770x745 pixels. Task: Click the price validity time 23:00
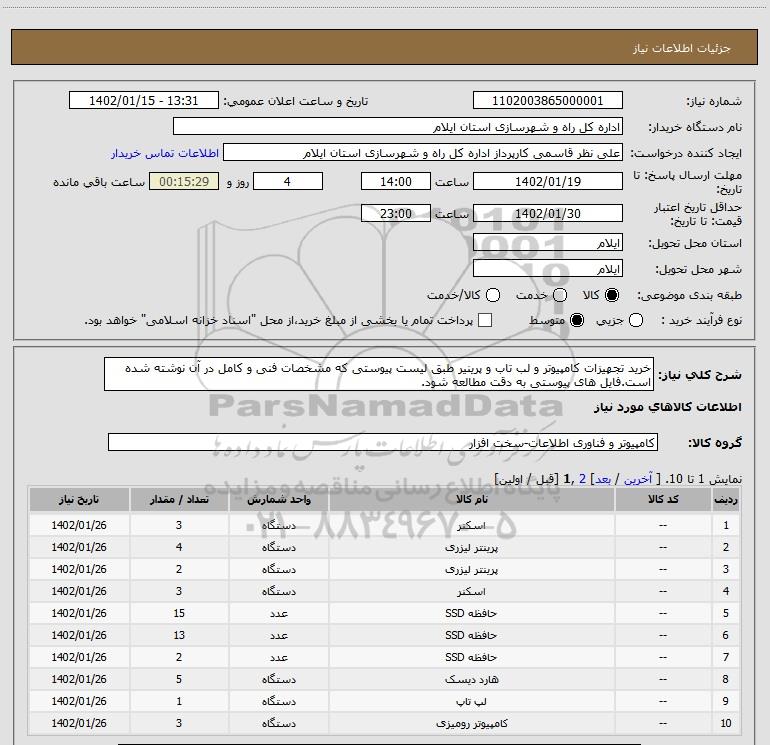(x=396, y=214)
